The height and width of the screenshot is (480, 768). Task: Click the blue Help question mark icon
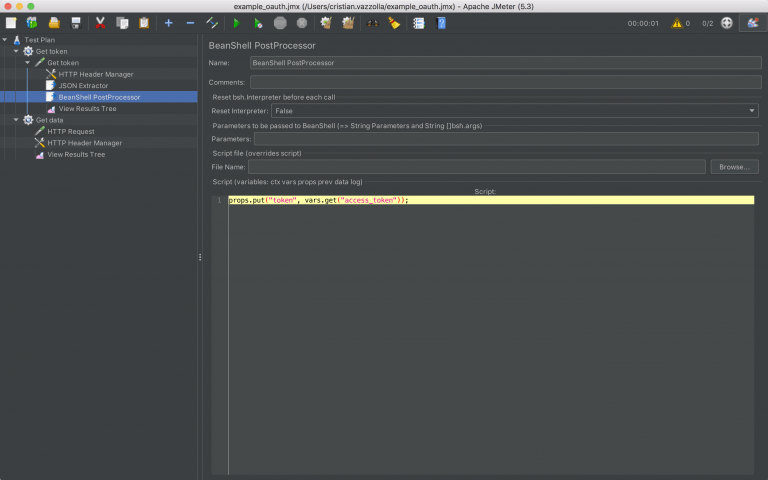pos(441,23)
